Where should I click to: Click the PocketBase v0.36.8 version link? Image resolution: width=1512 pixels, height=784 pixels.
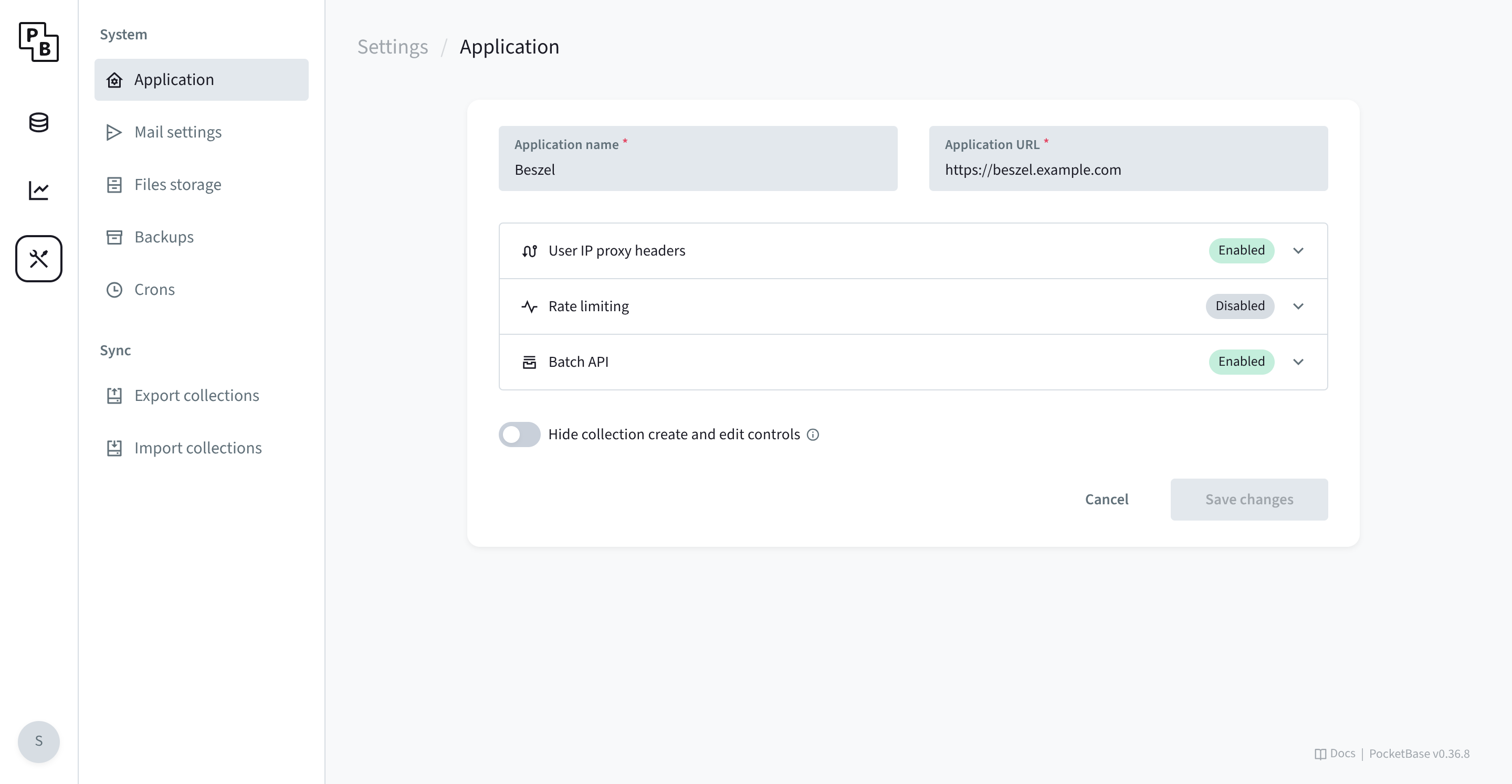(1419, 754)
